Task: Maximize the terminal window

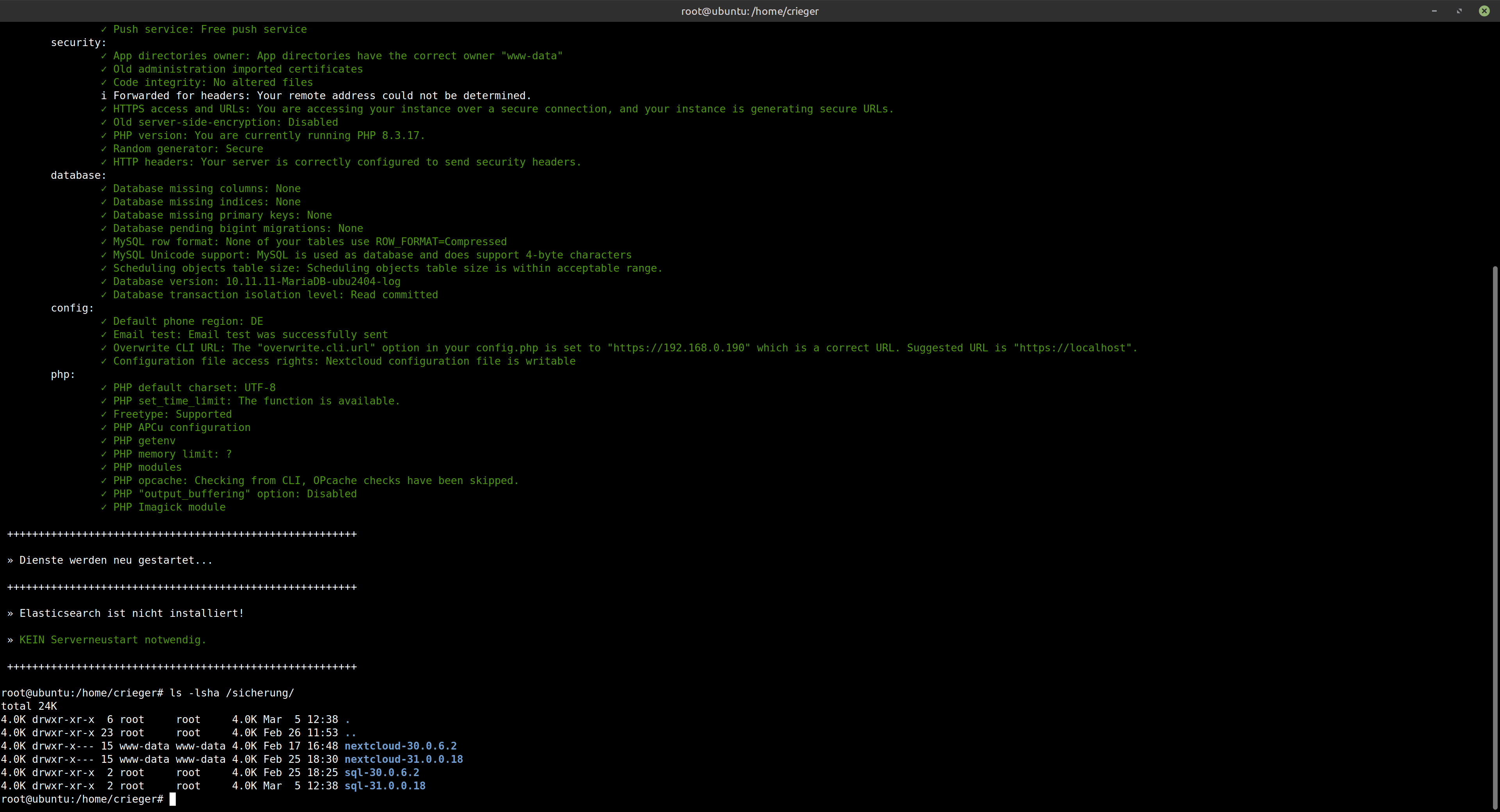Action: tap(1459, 11)
